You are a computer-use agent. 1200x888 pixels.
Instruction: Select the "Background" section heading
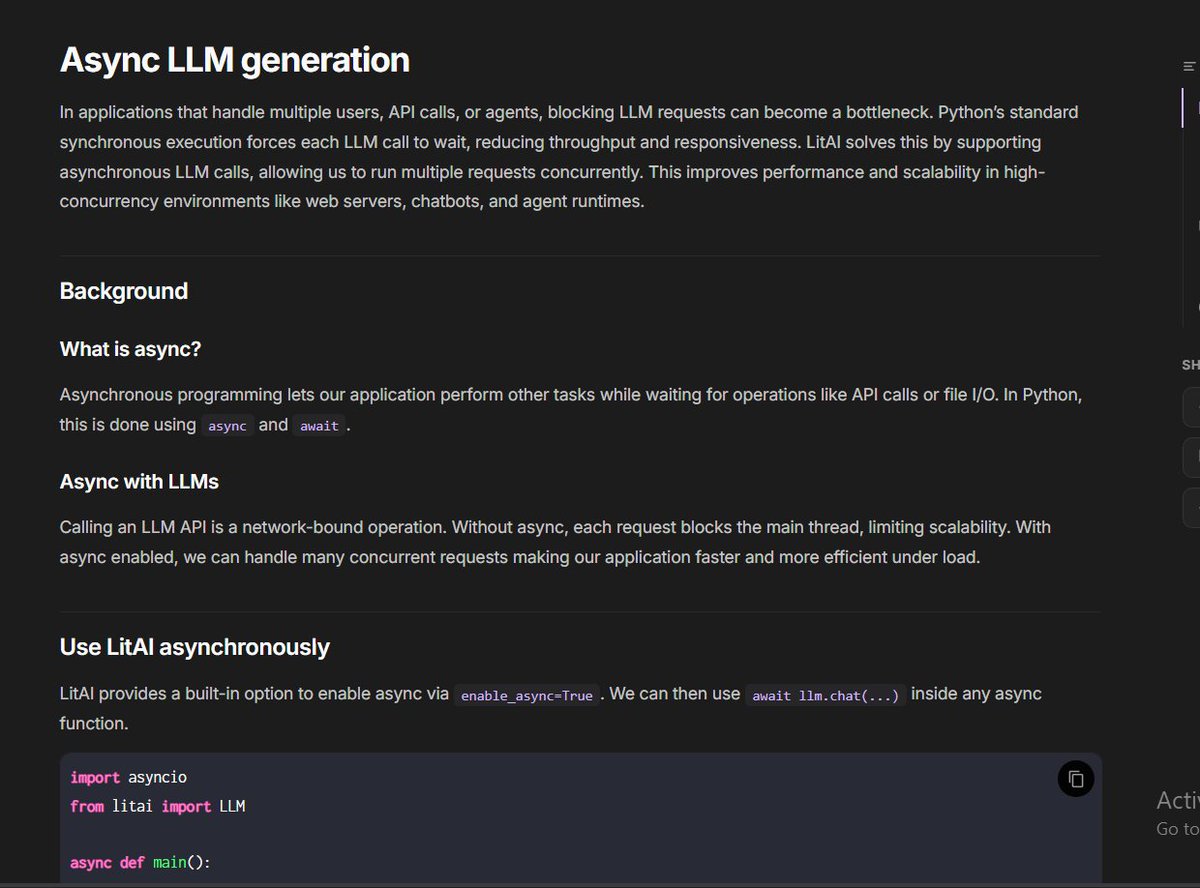tap(124, 291)
